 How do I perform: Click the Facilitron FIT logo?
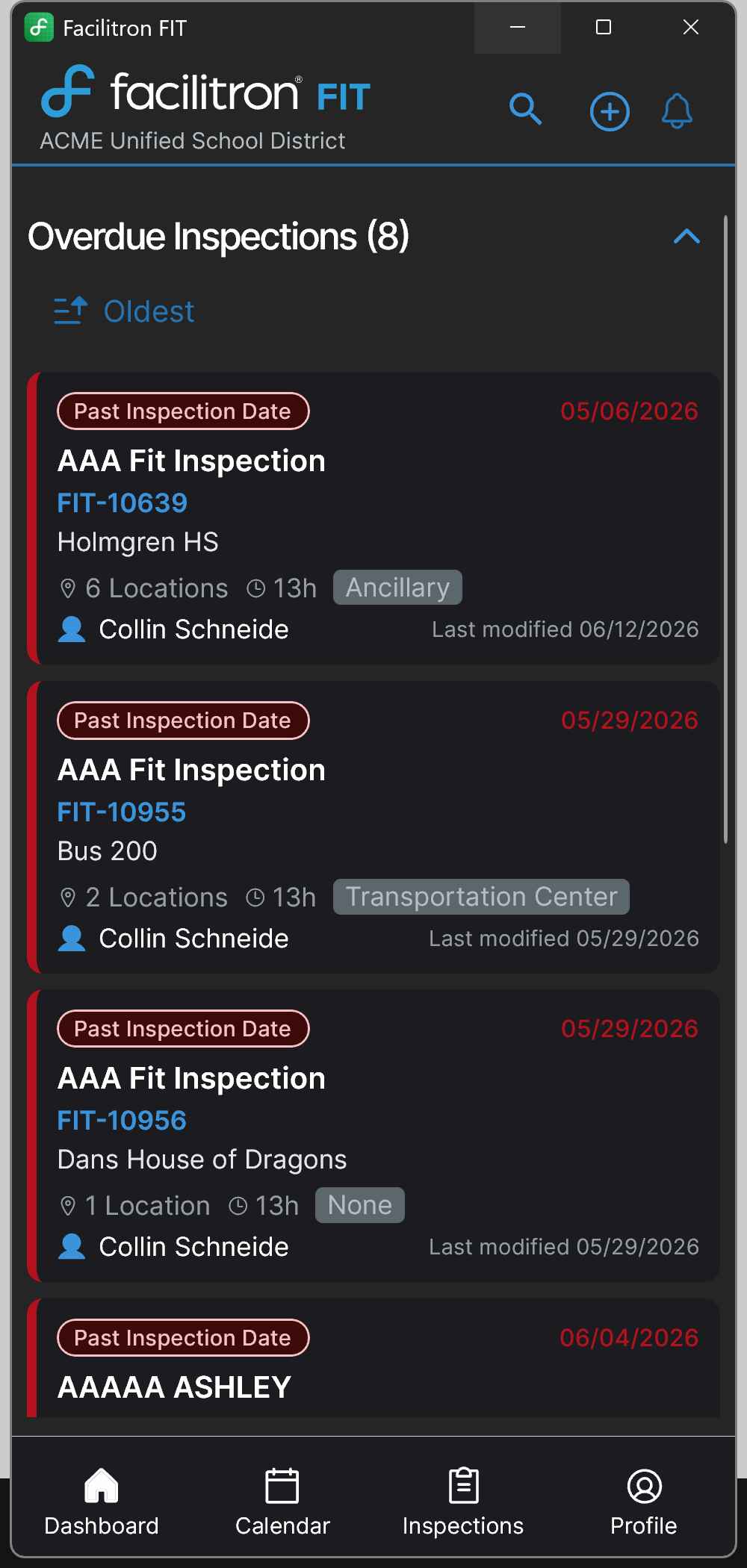(206, 92)
